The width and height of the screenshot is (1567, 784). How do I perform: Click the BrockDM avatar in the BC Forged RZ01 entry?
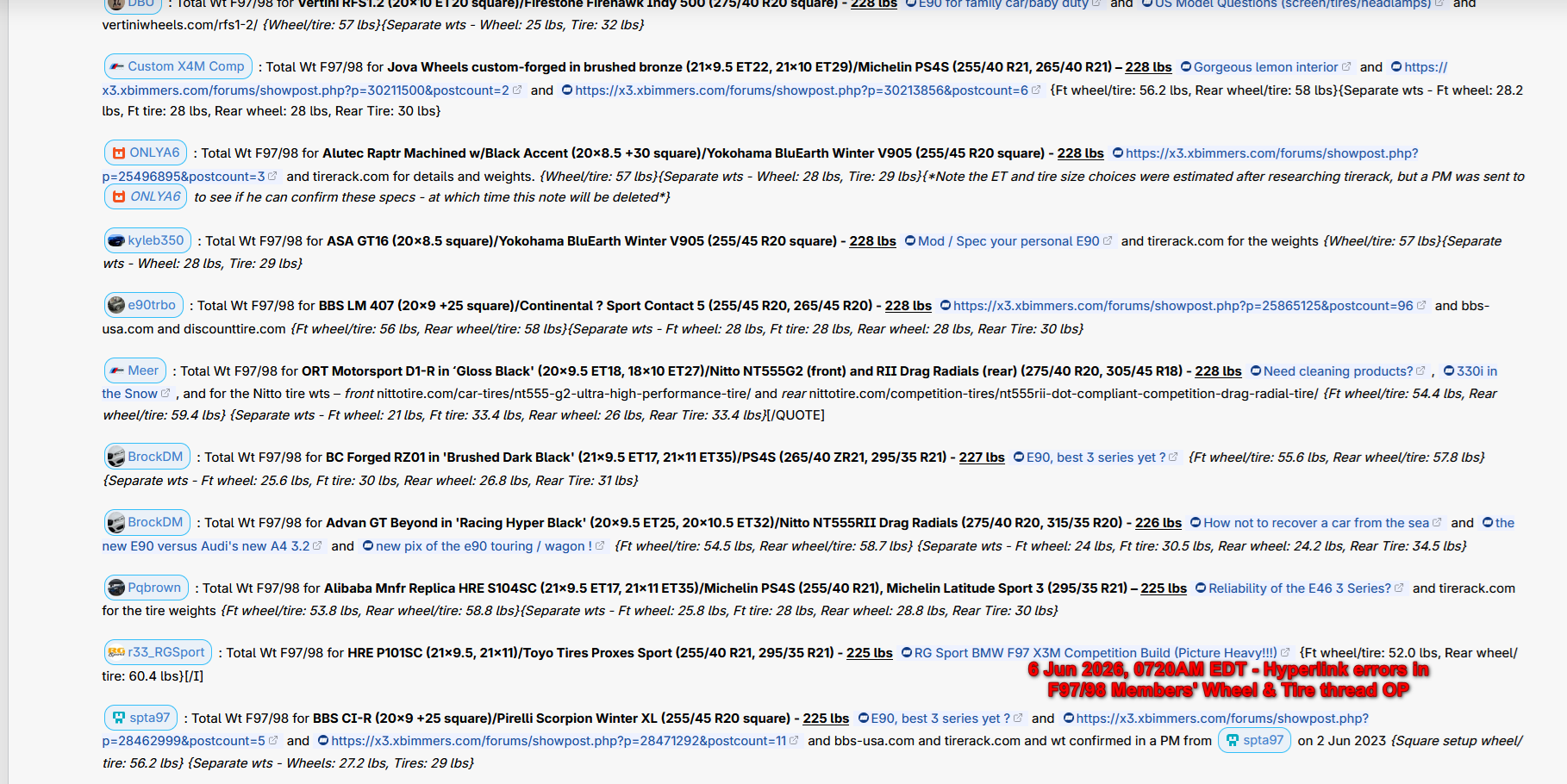click(116, 457)
